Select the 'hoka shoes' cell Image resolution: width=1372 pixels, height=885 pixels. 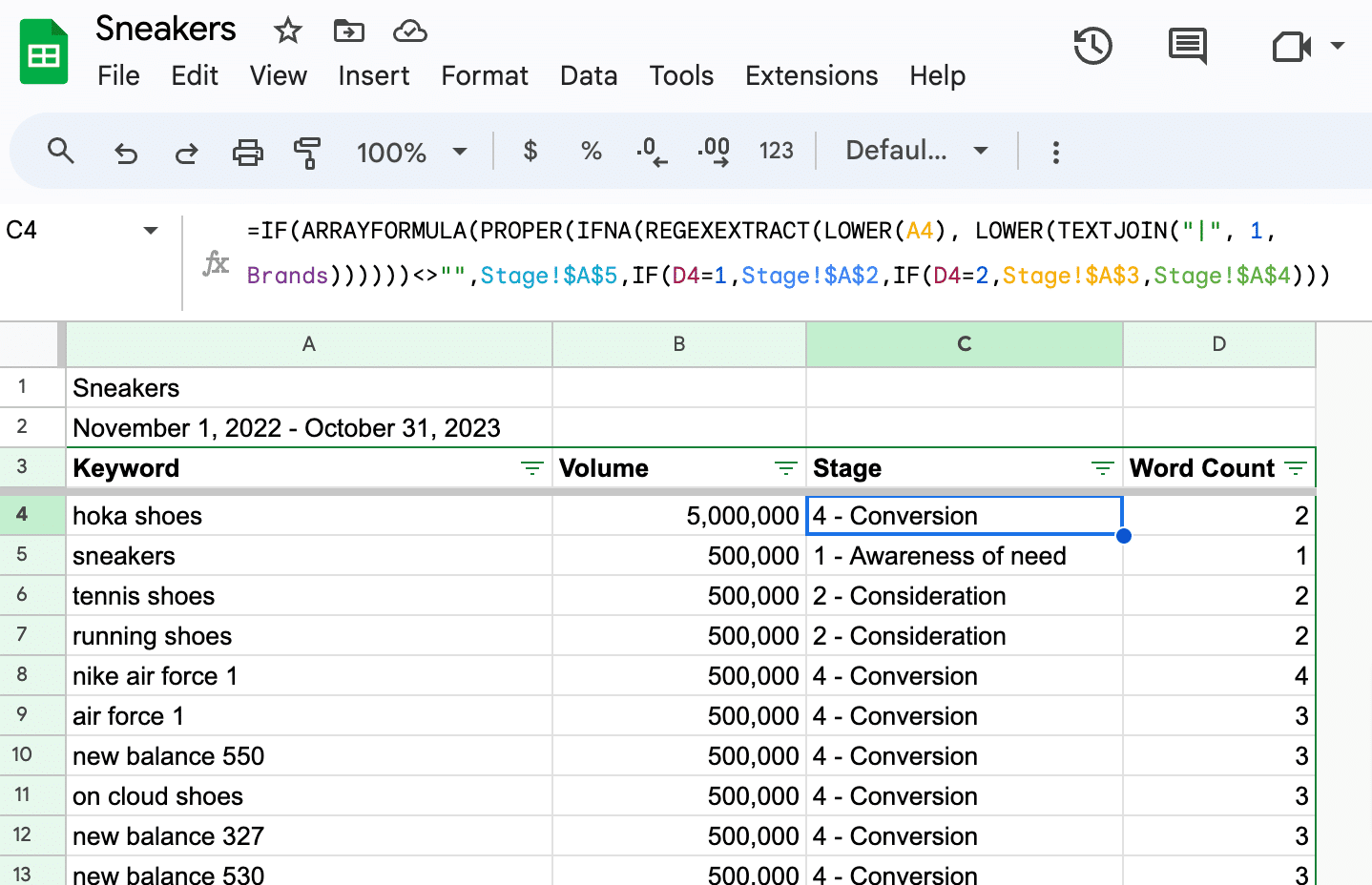(x=309, y=516)
